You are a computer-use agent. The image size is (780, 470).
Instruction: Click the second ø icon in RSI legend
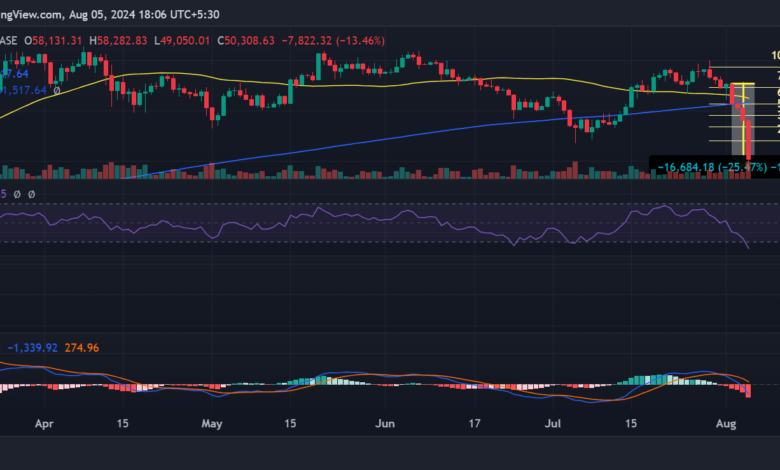tap(31, 194)
